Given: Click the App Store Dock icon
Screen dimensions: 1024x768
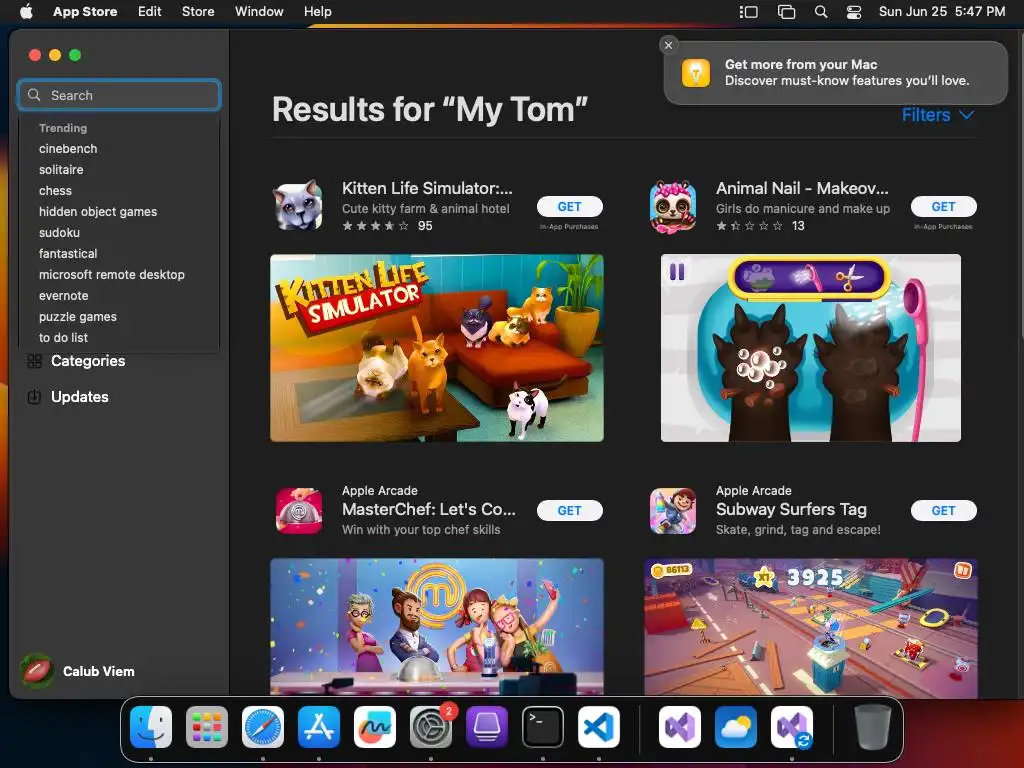Looking at the screenshot, I should (x=319, y=727).
